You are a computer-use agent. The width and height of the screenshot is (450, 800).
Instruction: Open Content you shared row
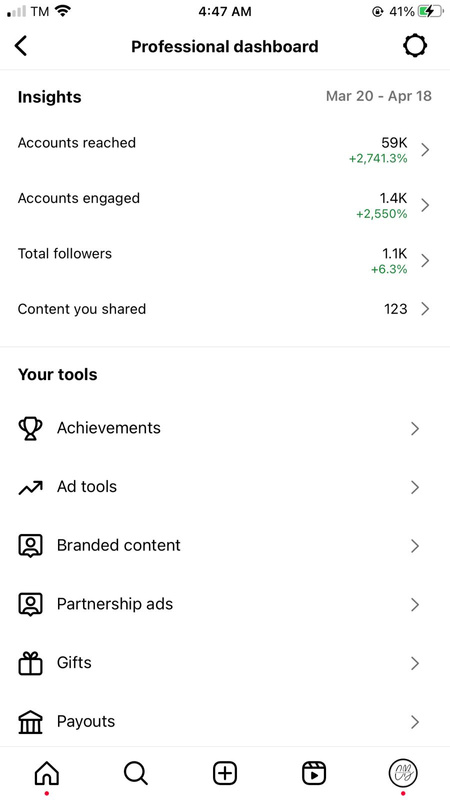coord(225,309)
